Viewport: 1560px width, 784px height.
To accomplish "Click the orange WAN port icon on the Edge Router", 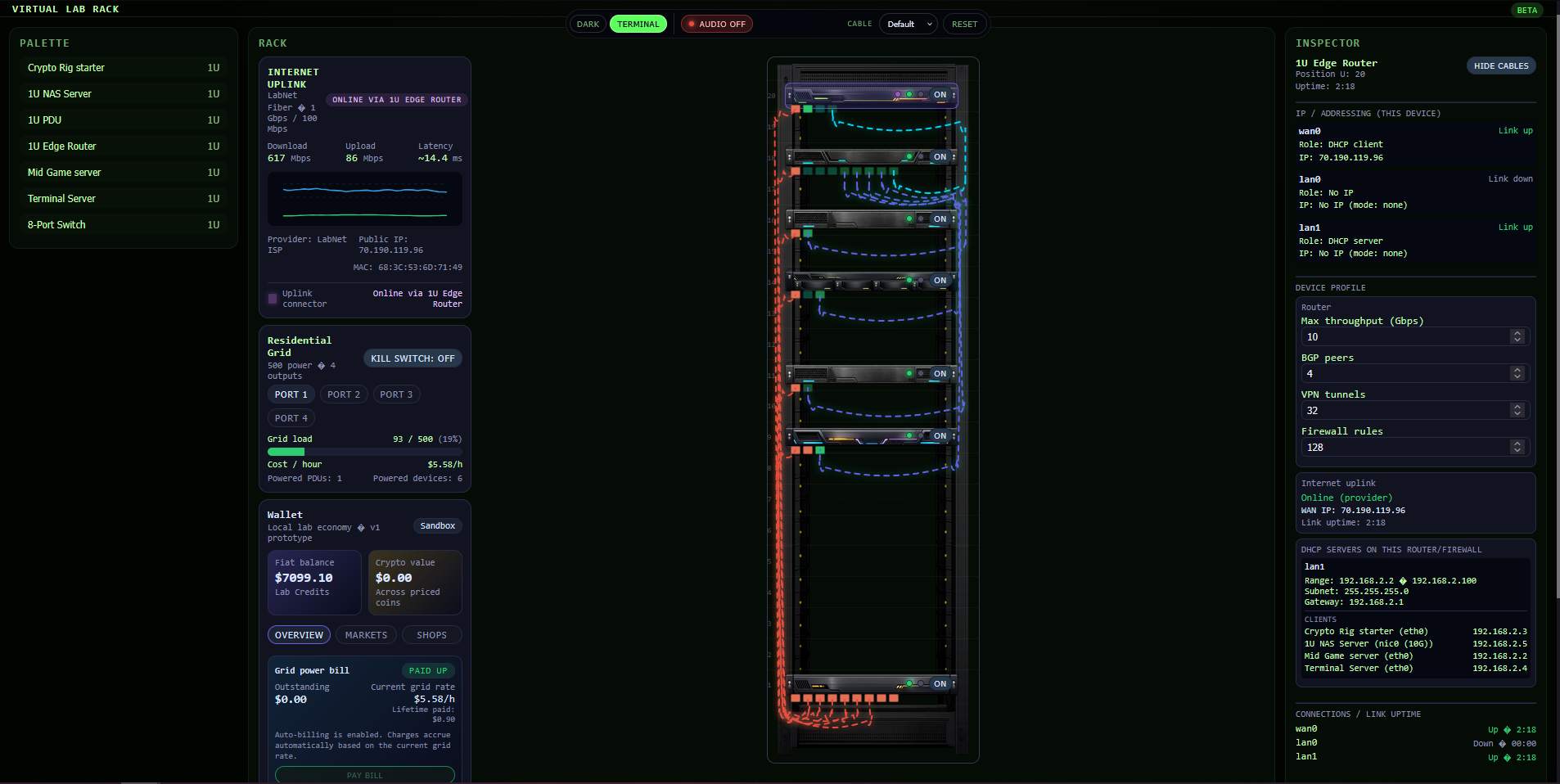I will 796,108.
